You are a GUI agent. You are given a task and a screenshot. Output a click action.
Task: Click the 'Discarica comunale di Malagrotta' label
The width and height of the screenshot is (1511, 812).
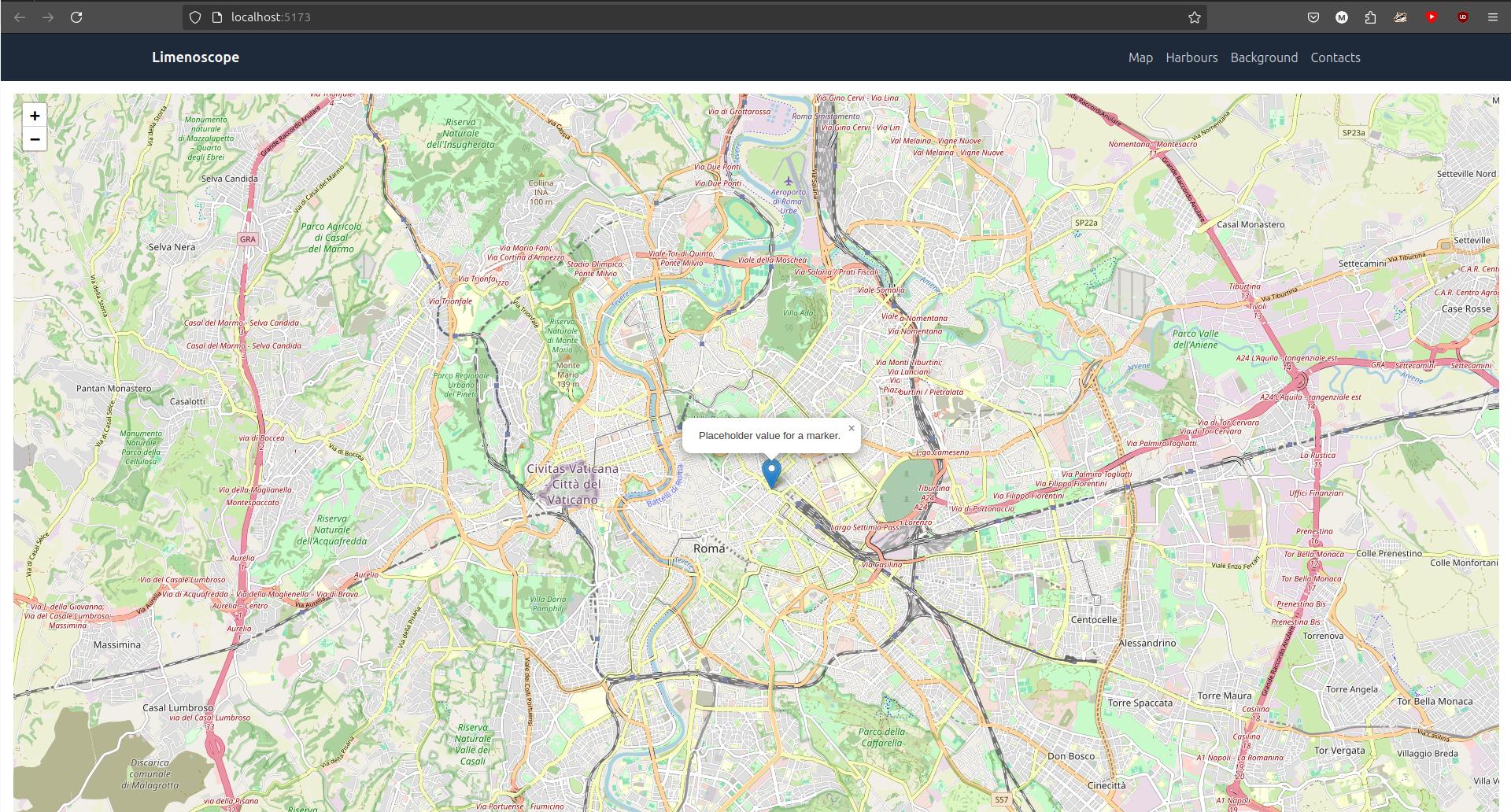click(x=150, y=774)
